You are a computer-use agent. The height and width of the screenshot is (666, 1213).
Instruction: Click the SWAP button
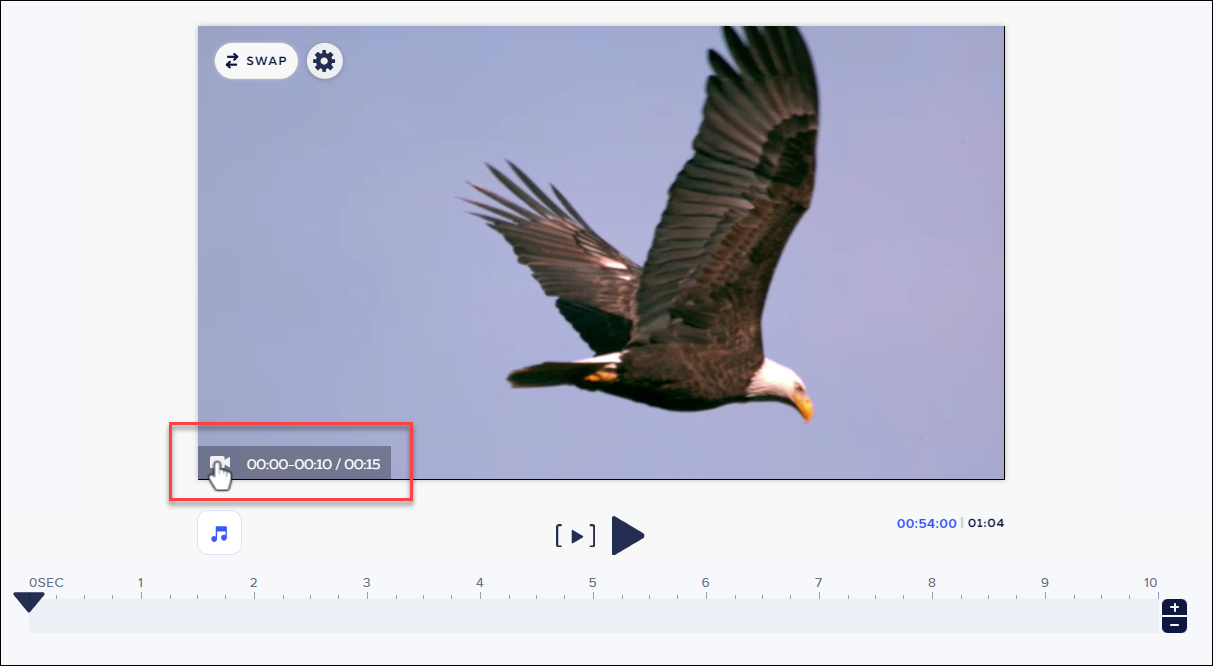click(256, 61)
